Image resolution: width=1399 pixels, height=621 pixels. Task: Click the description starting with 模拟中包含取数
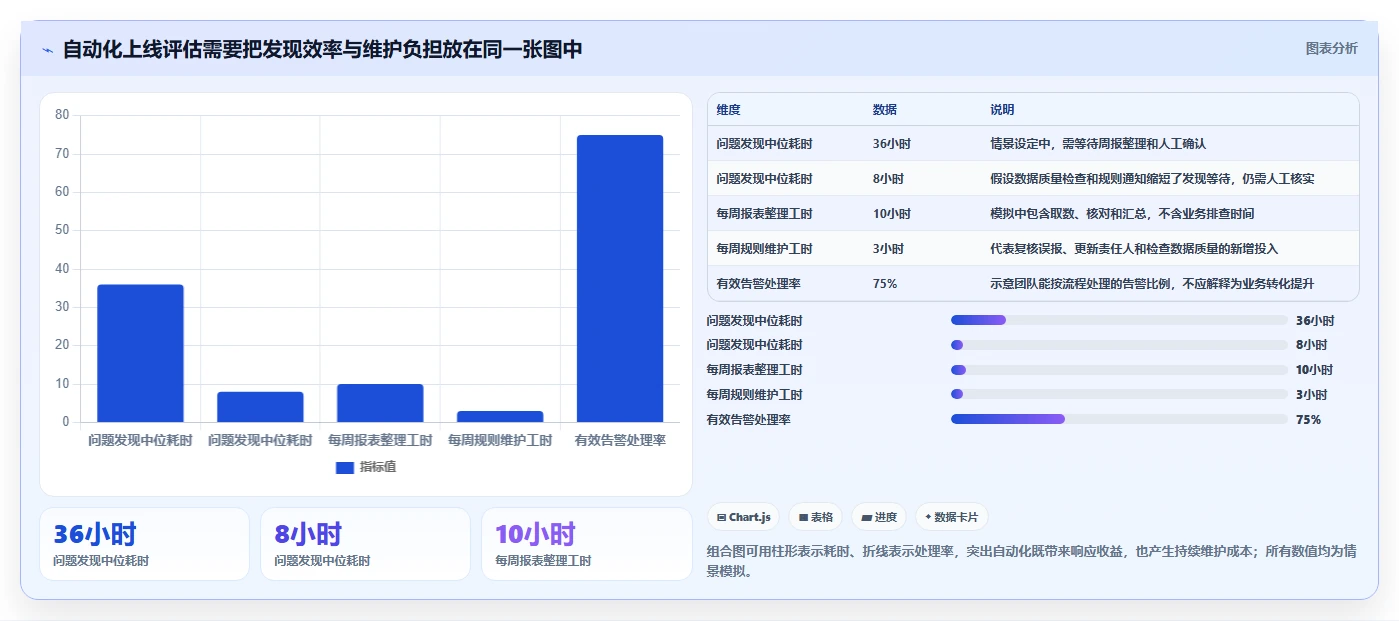[1122, 214]
